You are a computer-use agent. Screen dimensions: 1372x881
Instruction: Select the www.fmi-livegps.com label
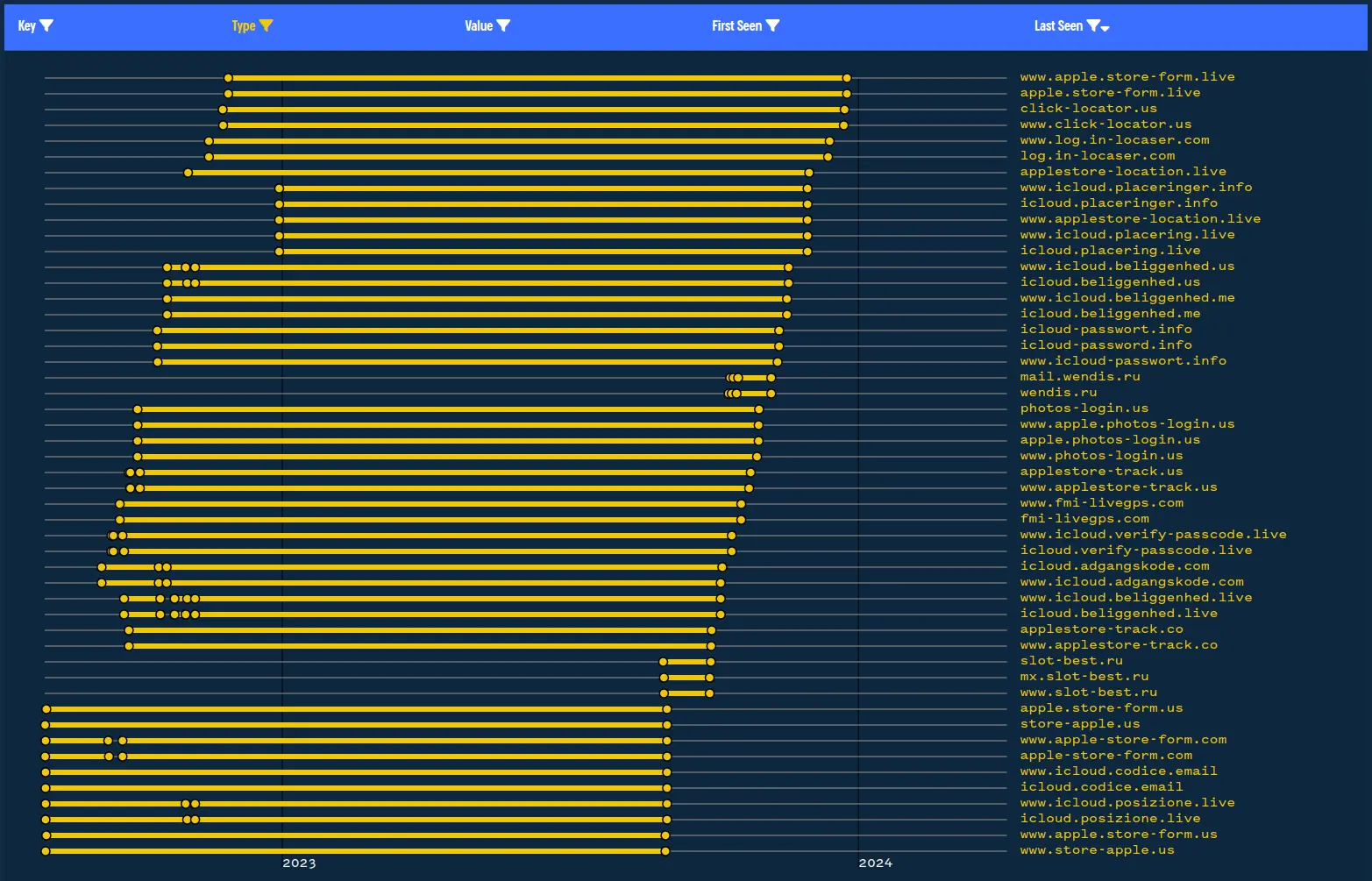(x=1102, y=503)
